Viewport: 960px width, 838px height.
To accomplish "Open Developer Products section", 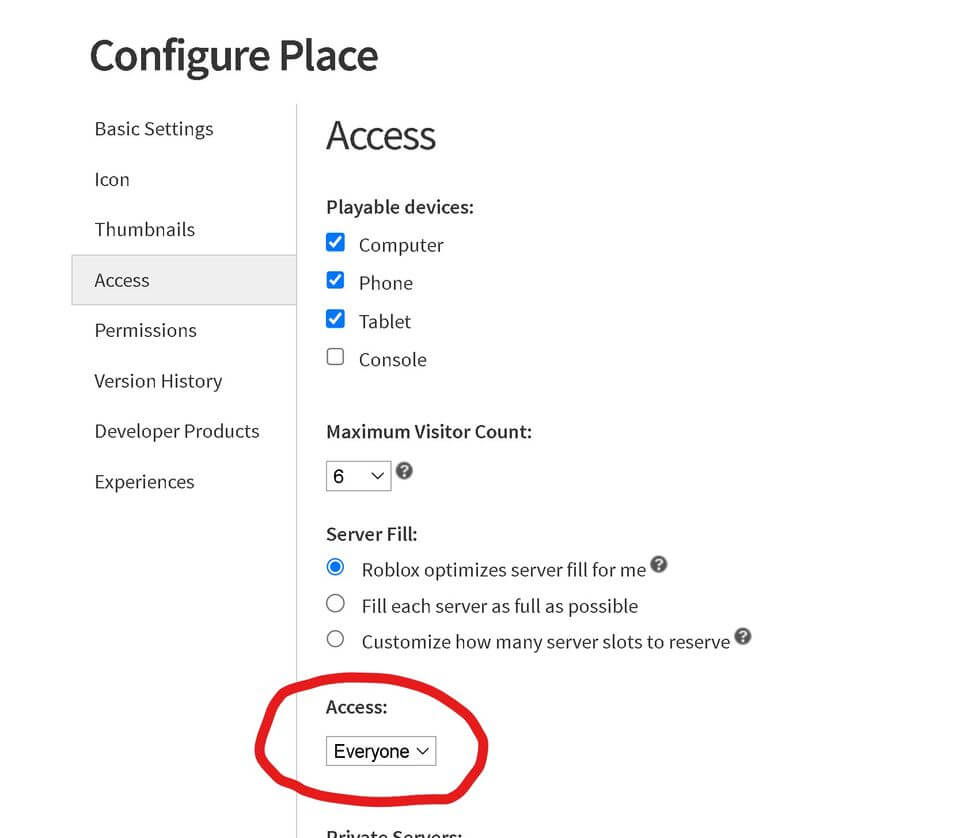I will pyautogui.click(x=177, y=431).
